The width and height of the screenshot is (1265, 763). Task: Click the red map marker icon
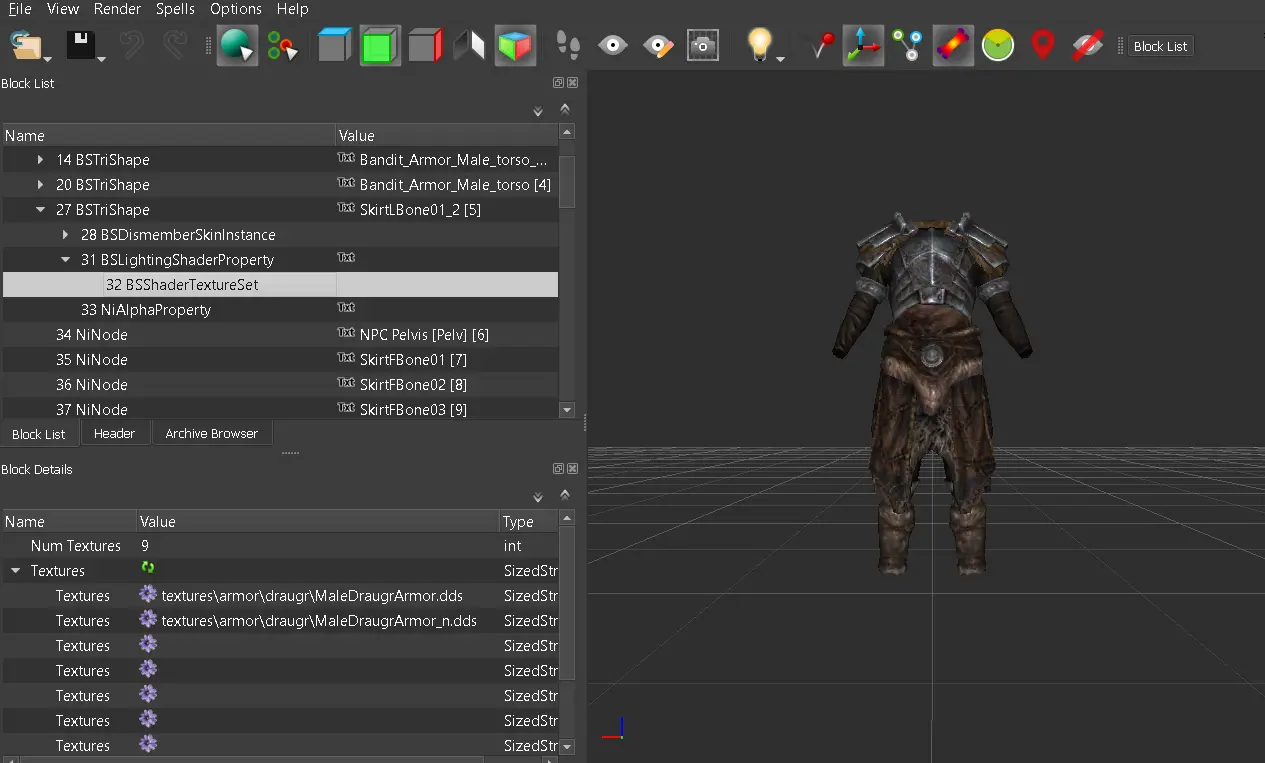click(1043, 45)
